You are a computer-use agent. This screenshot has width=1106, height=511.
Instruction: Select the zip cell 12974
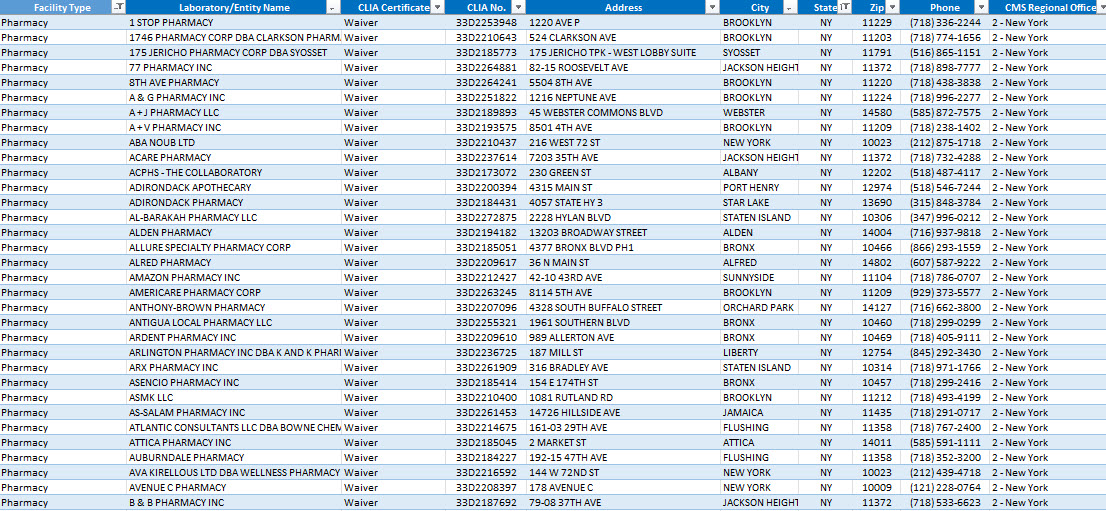pyautogui.click(x=877, y=188)
